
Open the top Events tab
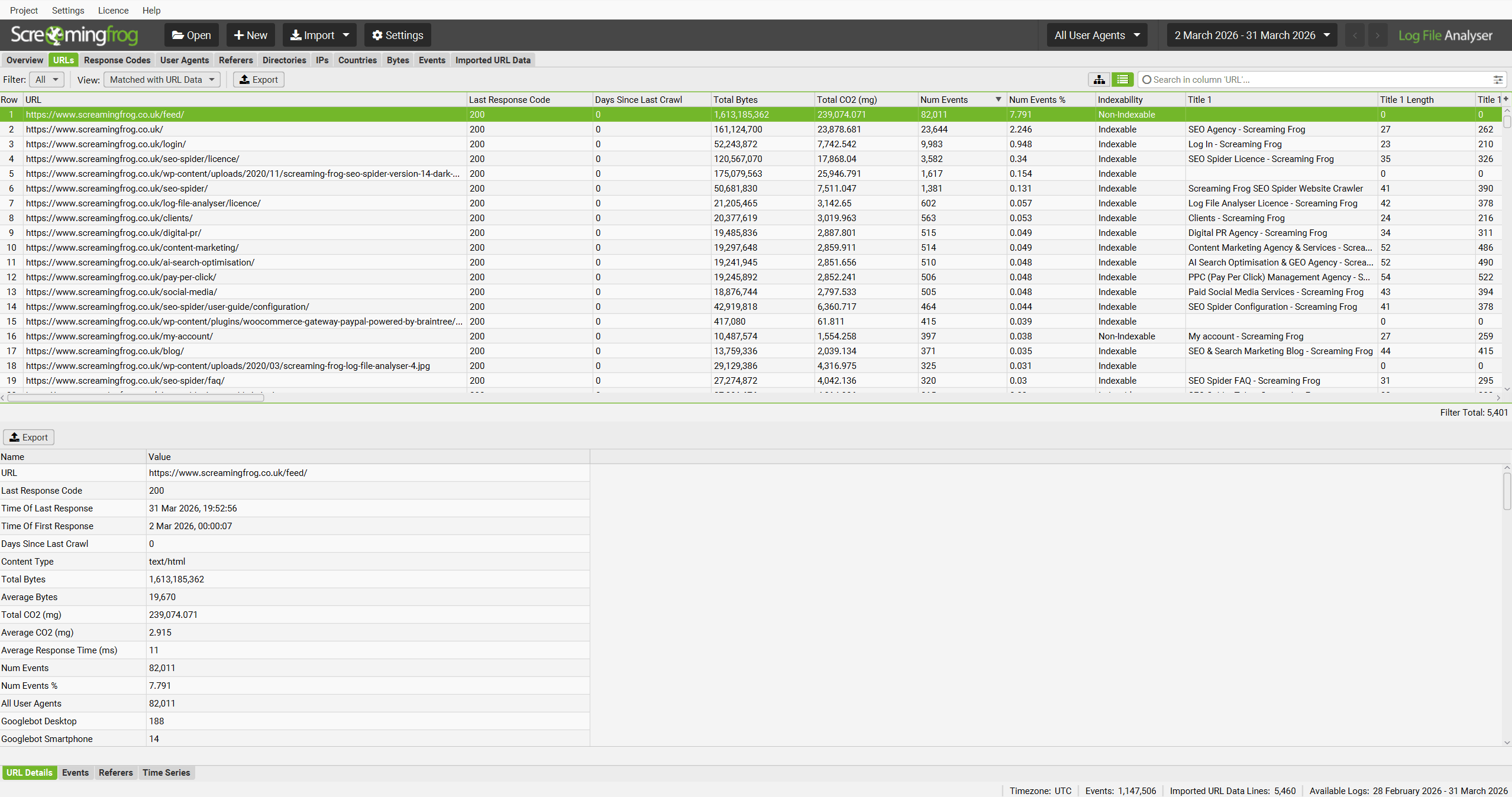(432, 60)
